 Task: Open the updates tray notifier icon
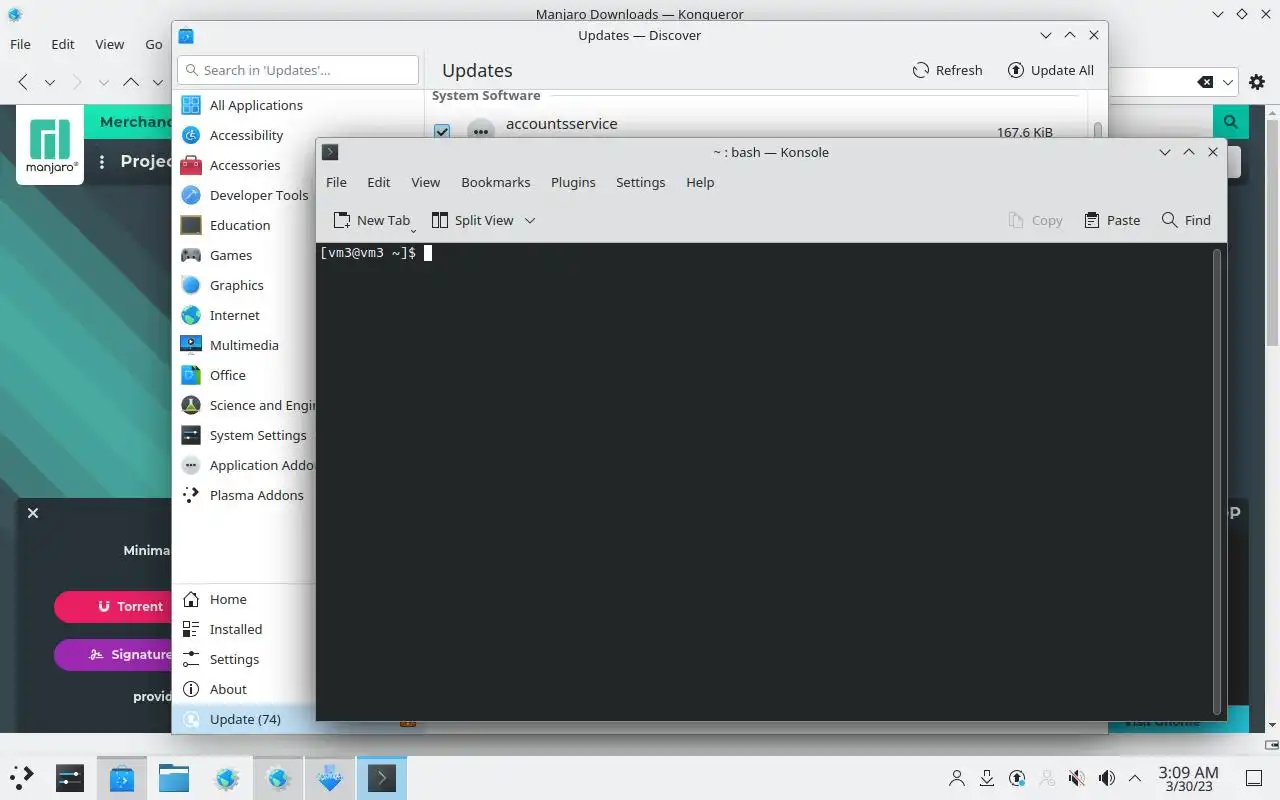tap(1017, 778)
